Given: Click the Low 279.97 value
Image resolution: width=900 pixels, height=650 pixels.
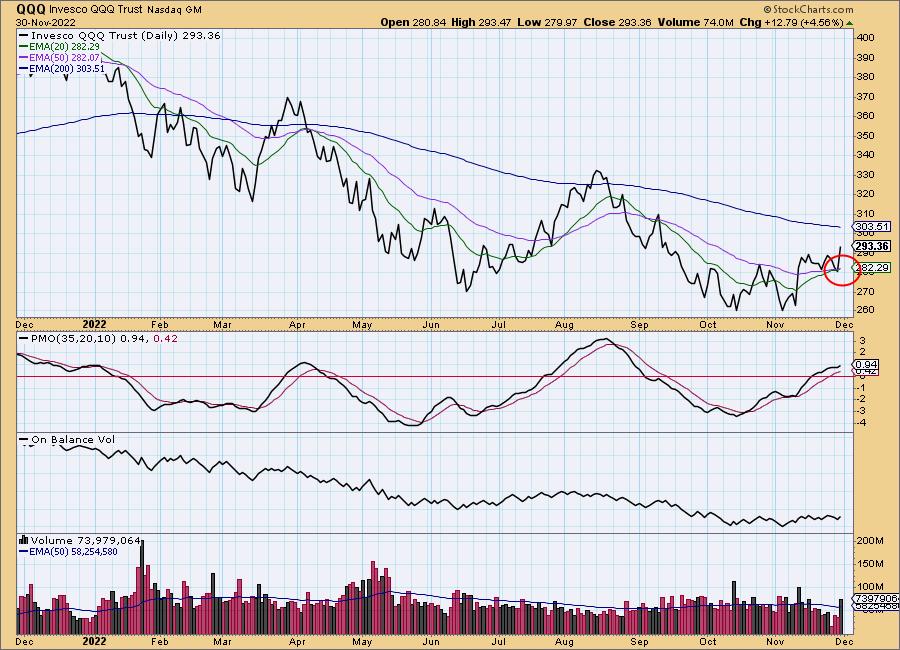Looking at the screenshot, I should [548, 22].
